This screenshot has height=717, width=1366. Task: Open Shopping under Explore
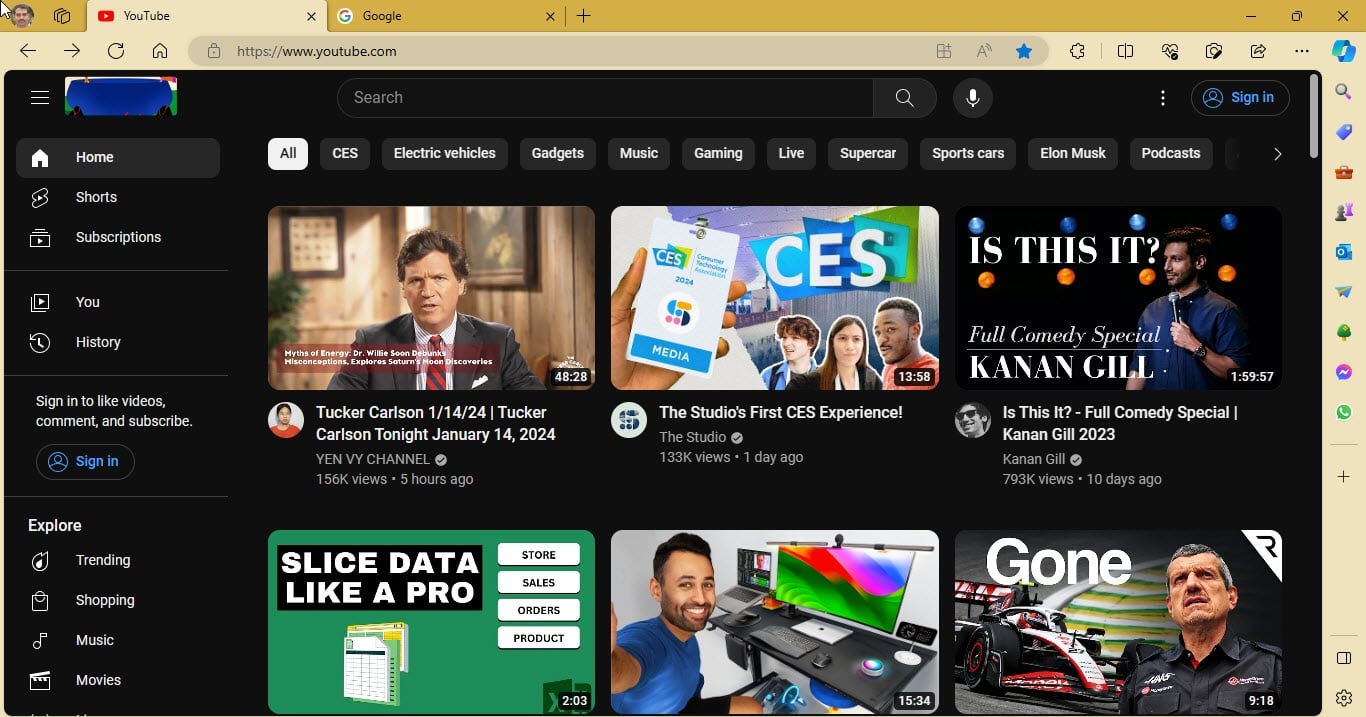(118, 601)
